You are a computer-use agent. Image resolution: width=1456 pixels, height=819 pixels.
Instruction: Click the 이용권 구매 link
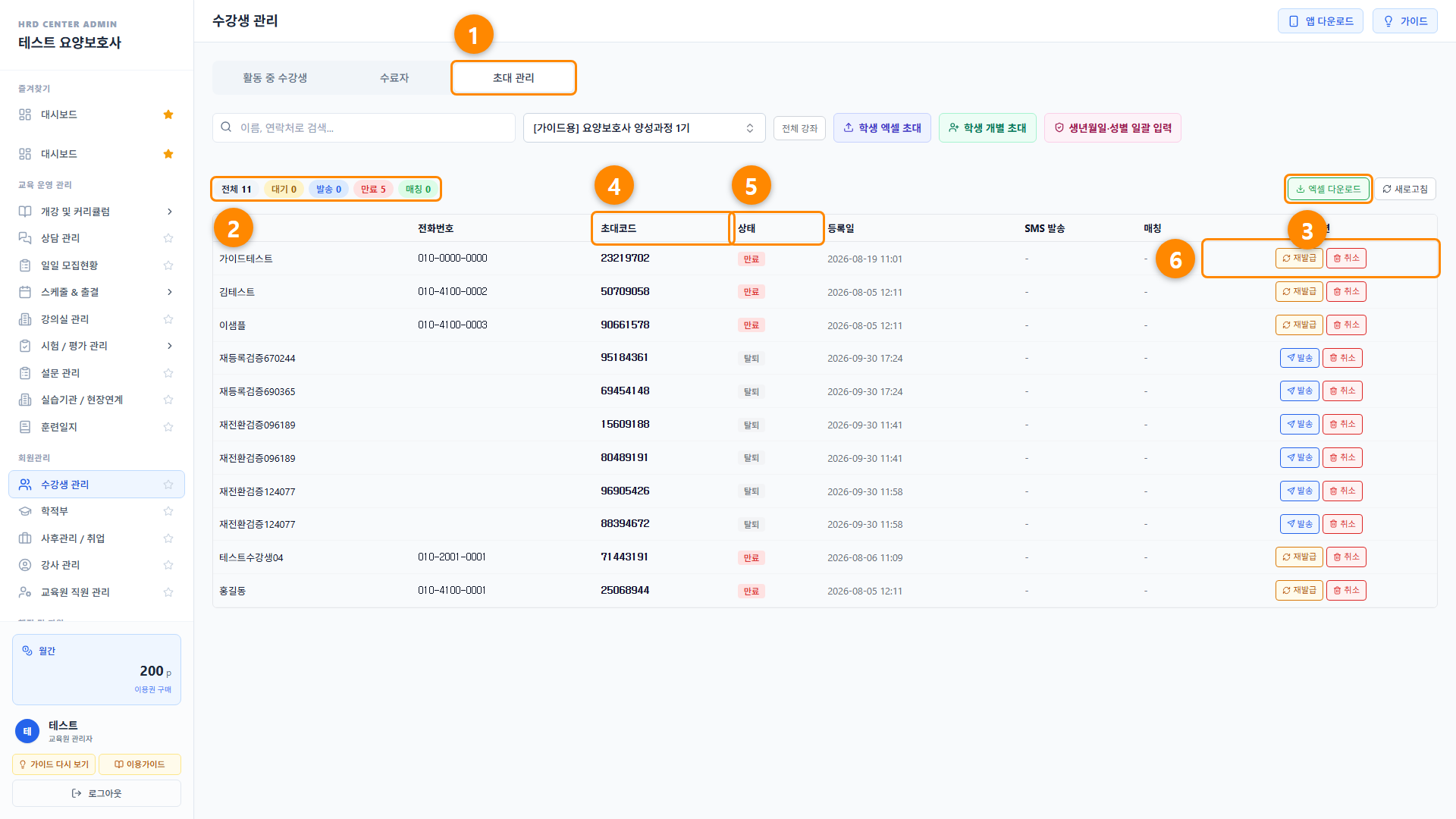(152, 689)
